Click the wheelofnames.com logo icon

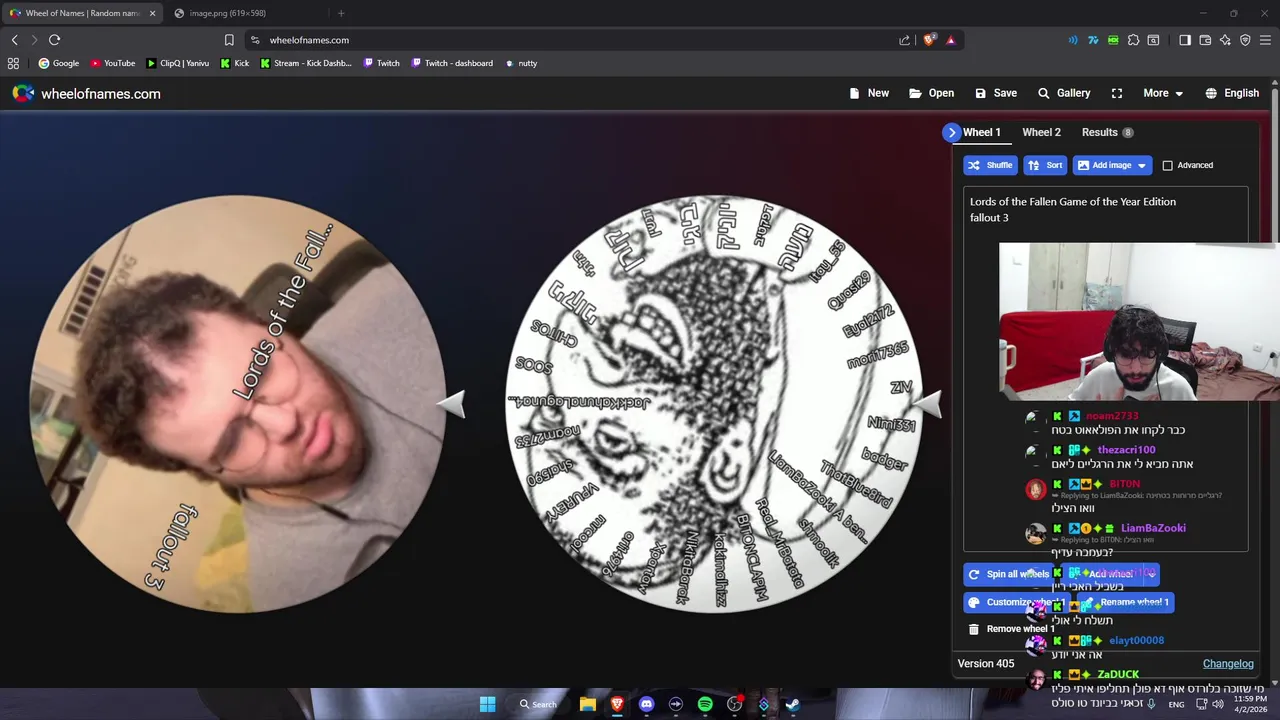pos(23,93)
